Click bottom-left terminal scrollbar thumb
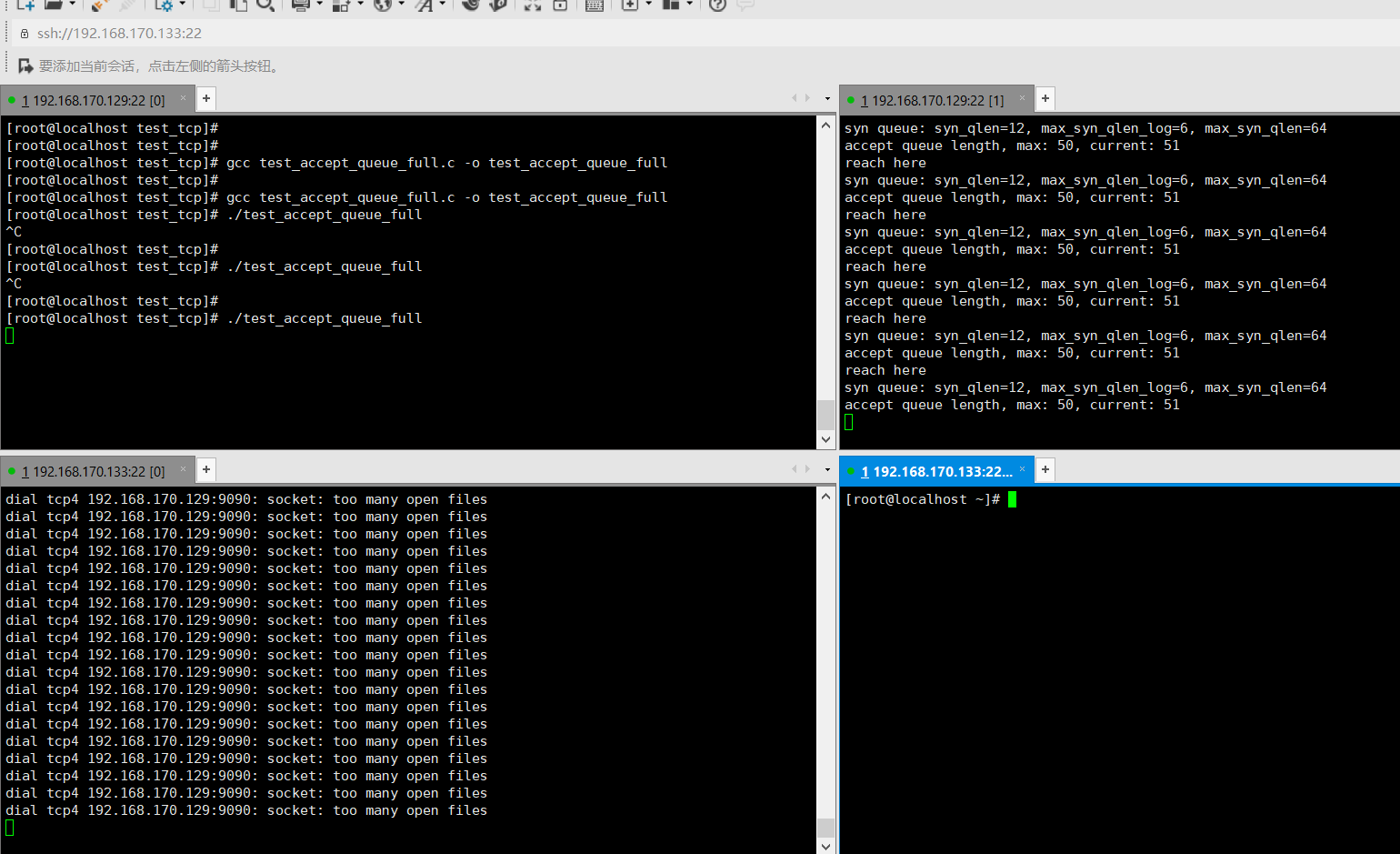1400x854 pixels. click(x=825, y=828)
